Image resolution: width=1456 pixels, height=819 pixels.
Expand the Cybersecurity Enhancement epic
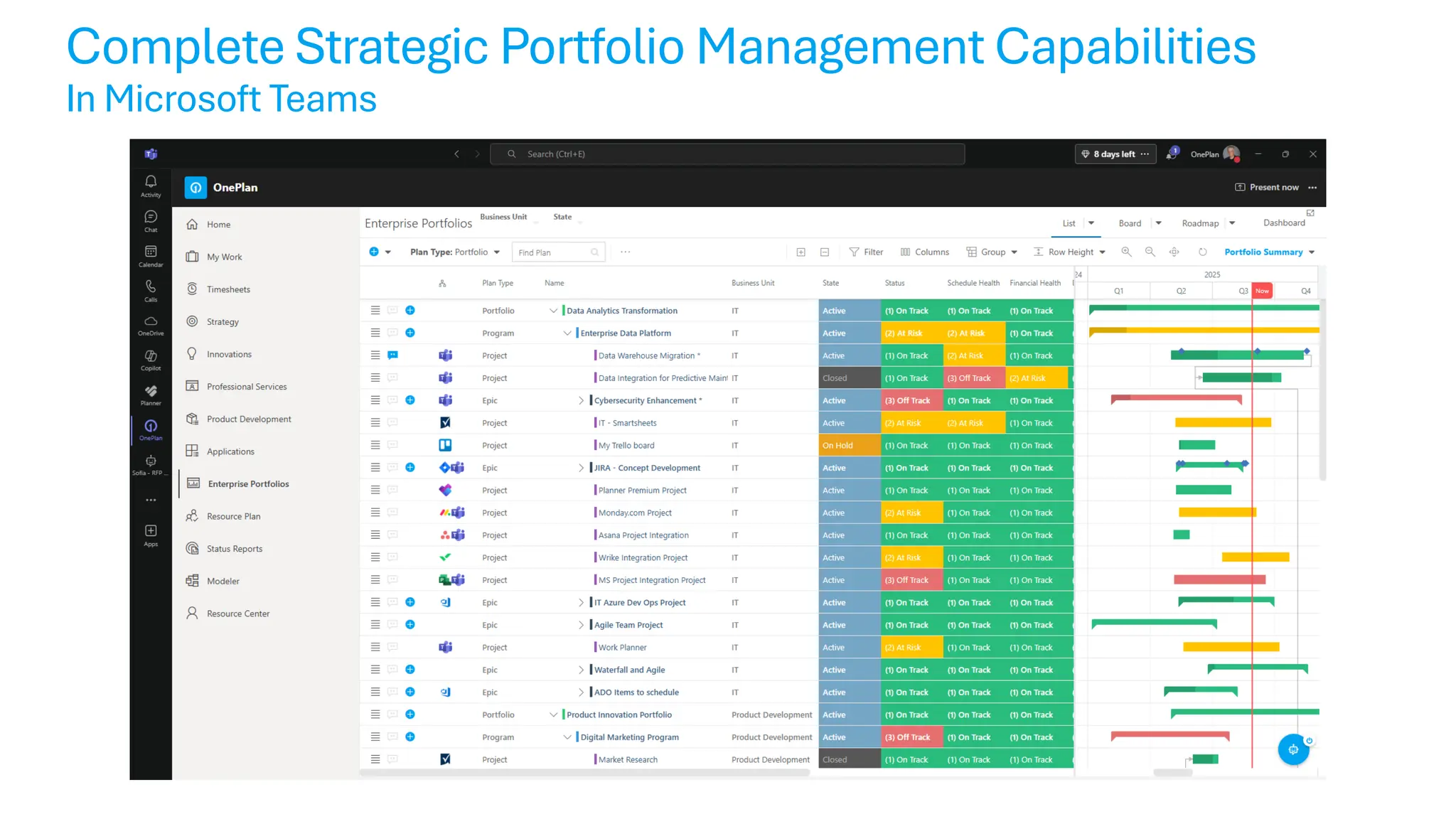(581, 400)
